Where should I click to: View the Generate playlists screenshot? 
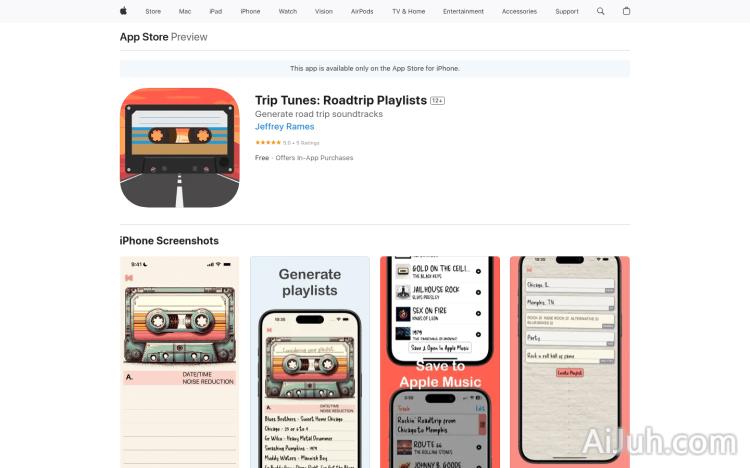point(310,362)
